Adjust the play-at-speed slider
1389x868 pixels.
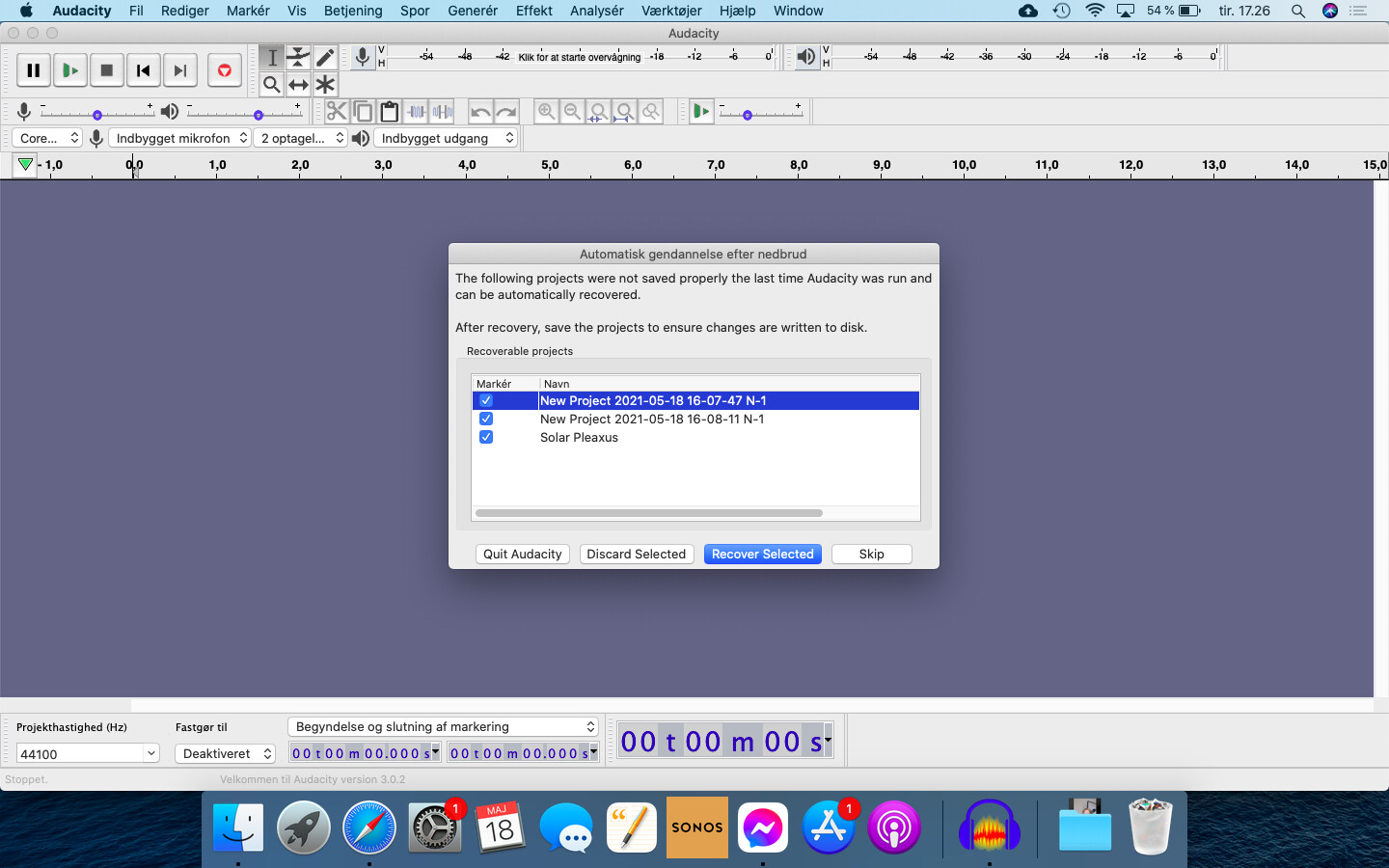pos(748,115)
